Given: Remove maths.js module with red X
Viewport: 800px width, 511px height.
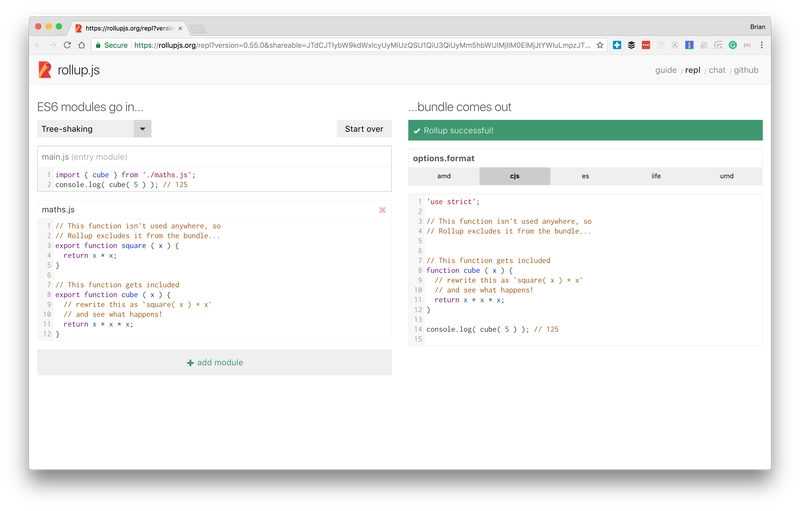Looking at the screenshot, I should coord(382,210).
